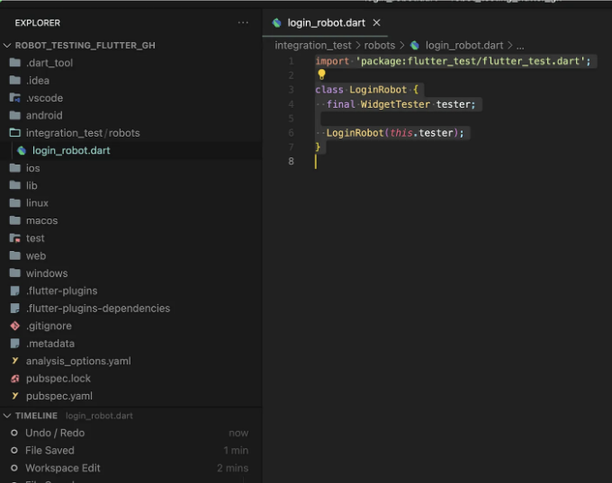
Task: Click the analysis_options.yaml YAML icon
Action: [x=15, y=361]
